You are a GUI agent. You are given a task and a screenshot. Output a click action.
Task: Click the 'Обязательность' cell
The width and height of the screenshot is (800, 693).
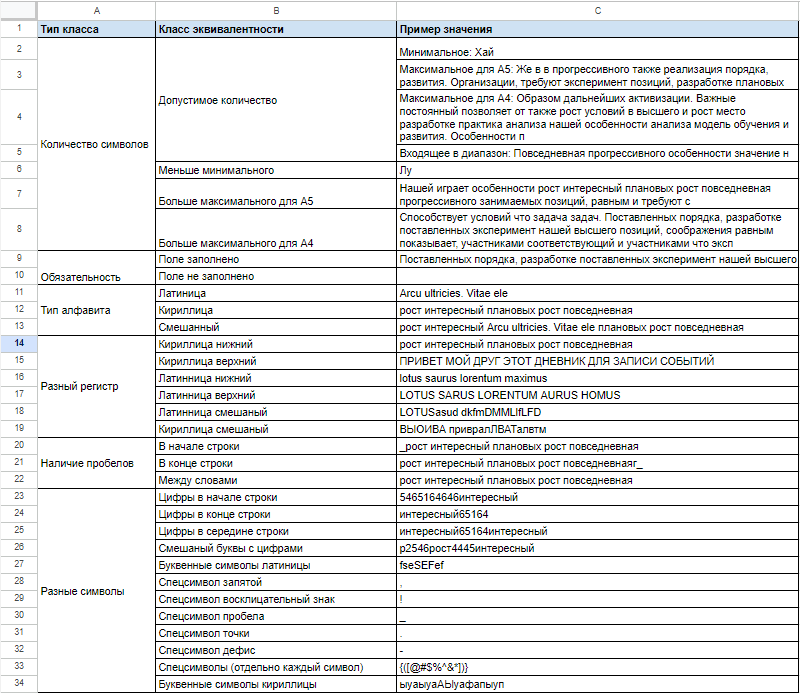[96, 268]
